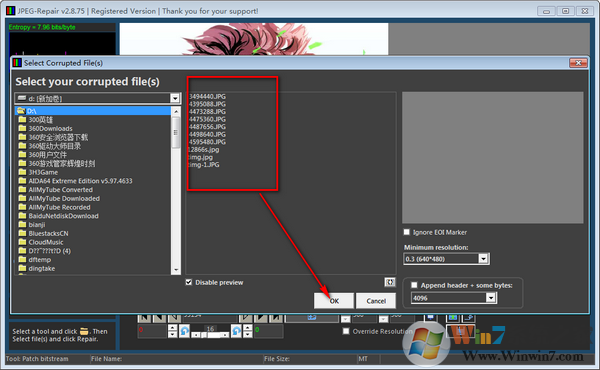The width and height of the screenshot is (600, 370).
Task: Select file 4473288.JPG
Action: pyautogui.click(x=207, y=112)
